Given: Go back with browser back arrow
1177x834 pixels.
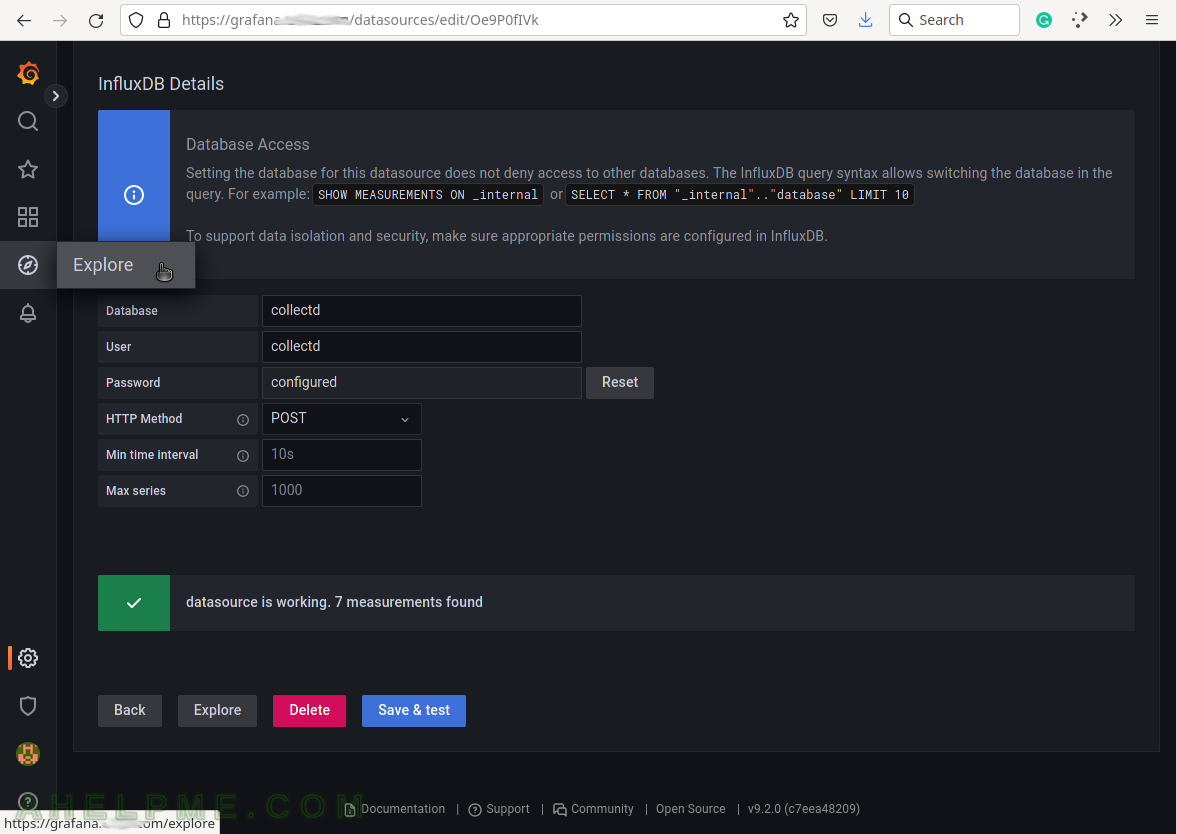Looking at the screenshot, I should pyautogui.click(x=24, y=20).
